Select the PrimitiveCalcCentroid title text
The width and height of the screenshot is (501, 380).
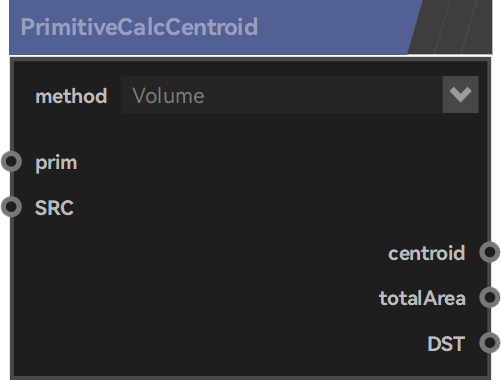coord(139,27)
